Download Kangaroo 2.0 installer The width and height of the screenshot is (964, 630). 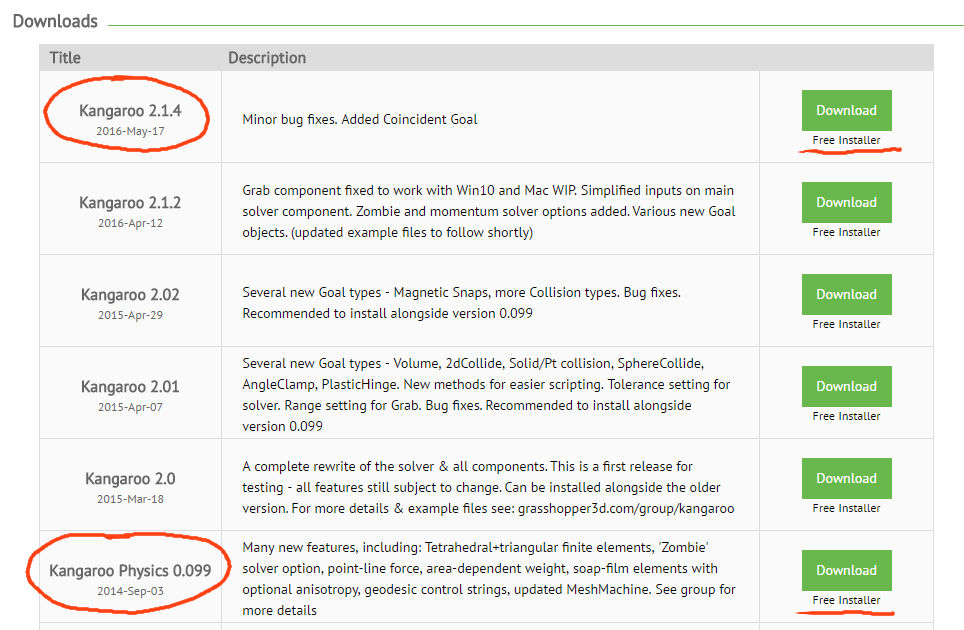[846, 478]
